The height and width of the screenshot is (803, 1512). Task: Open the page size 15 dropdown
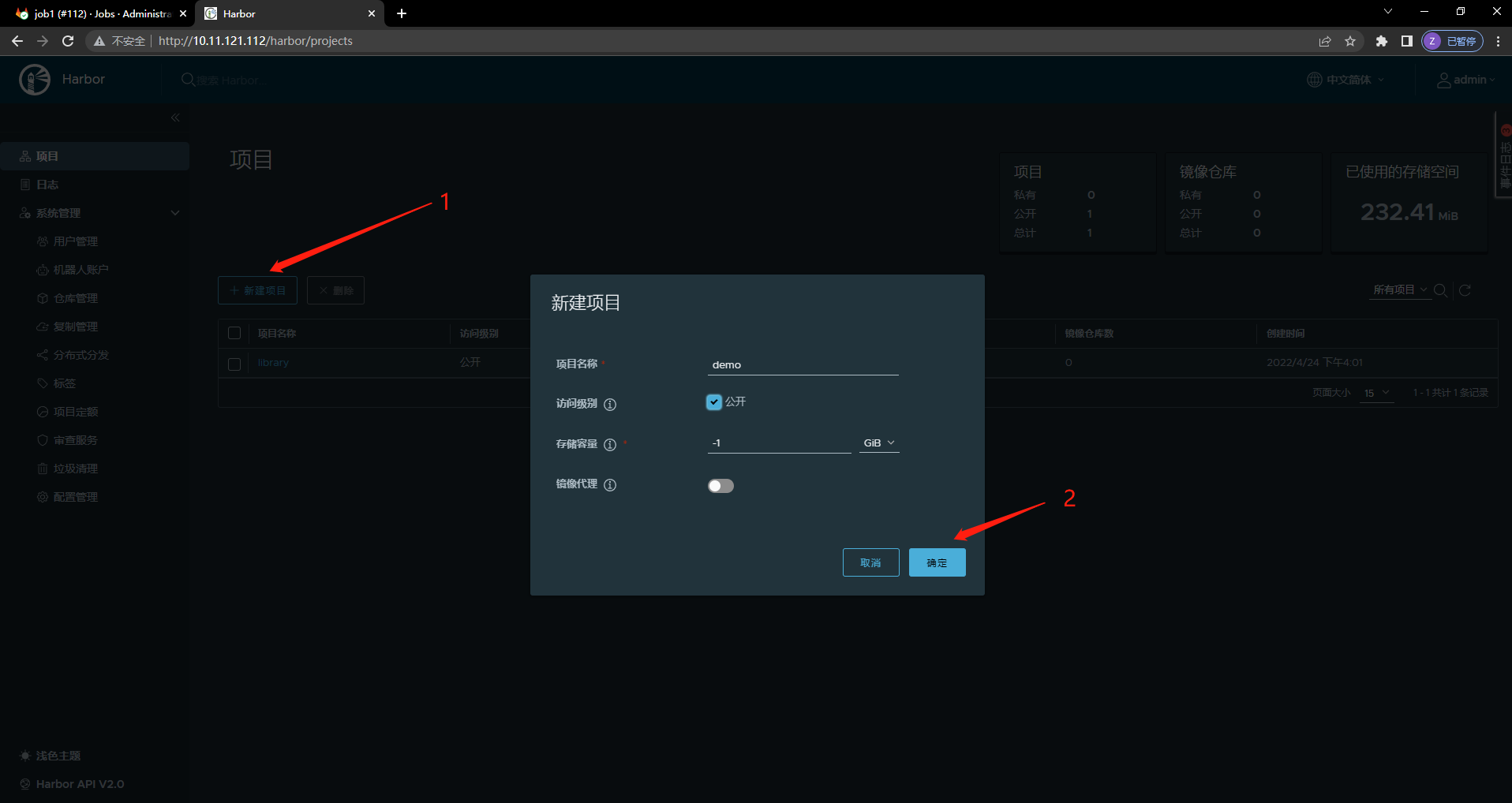click(x=1377, y=393)
